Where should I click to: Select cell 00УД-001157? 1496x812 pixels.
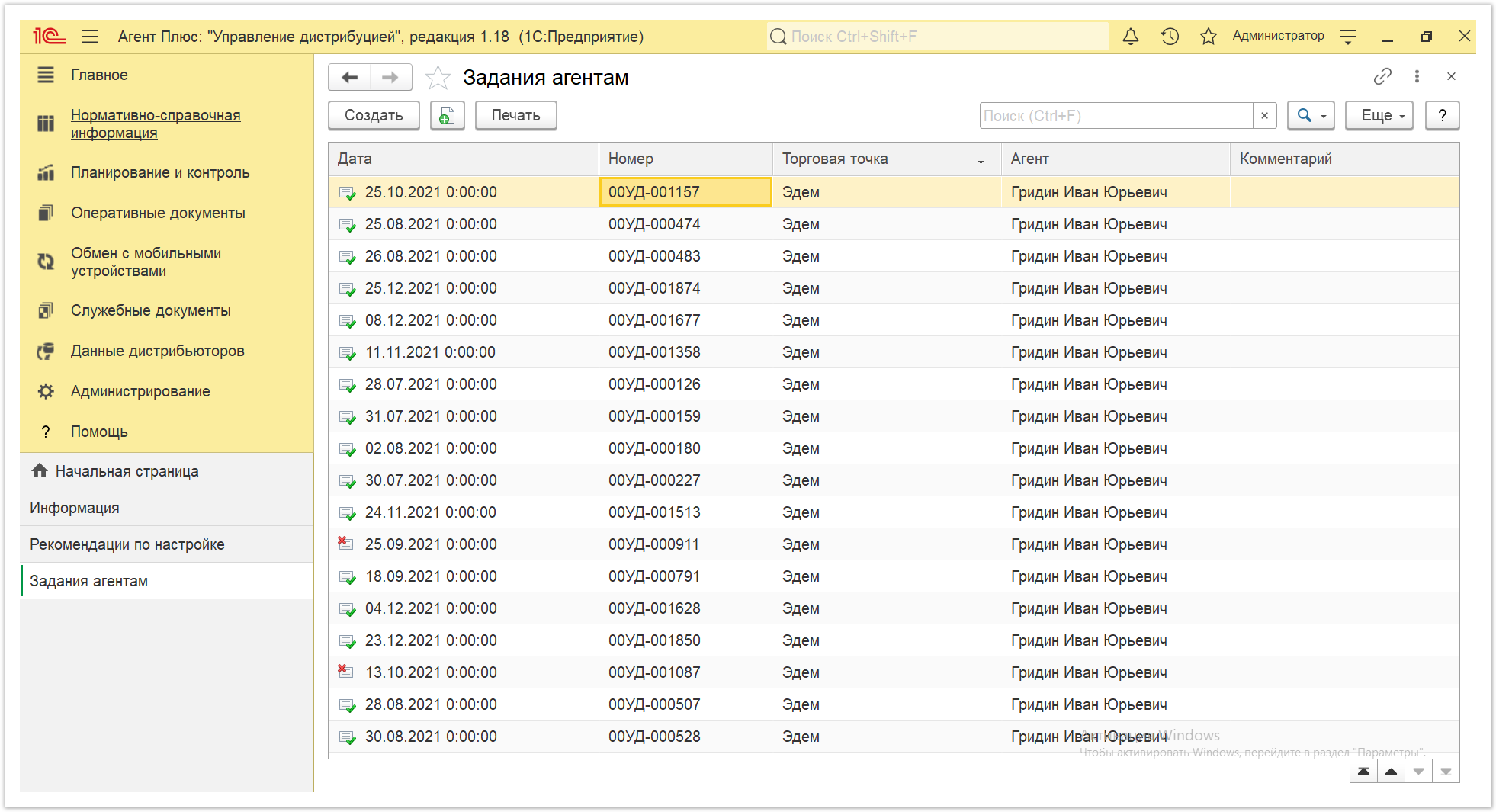coord(685,192)
